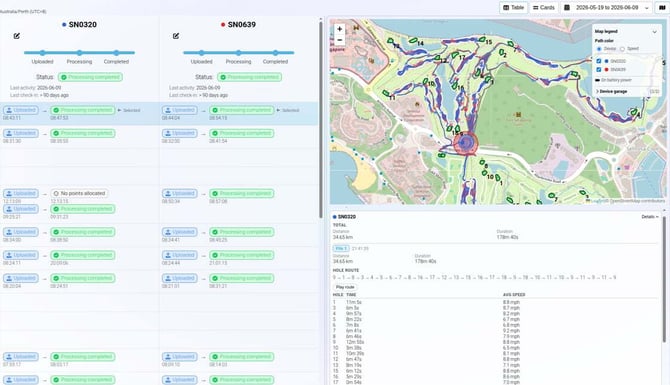Click SN0639 Uploaded badge at 08:24:44

point(180,255)
